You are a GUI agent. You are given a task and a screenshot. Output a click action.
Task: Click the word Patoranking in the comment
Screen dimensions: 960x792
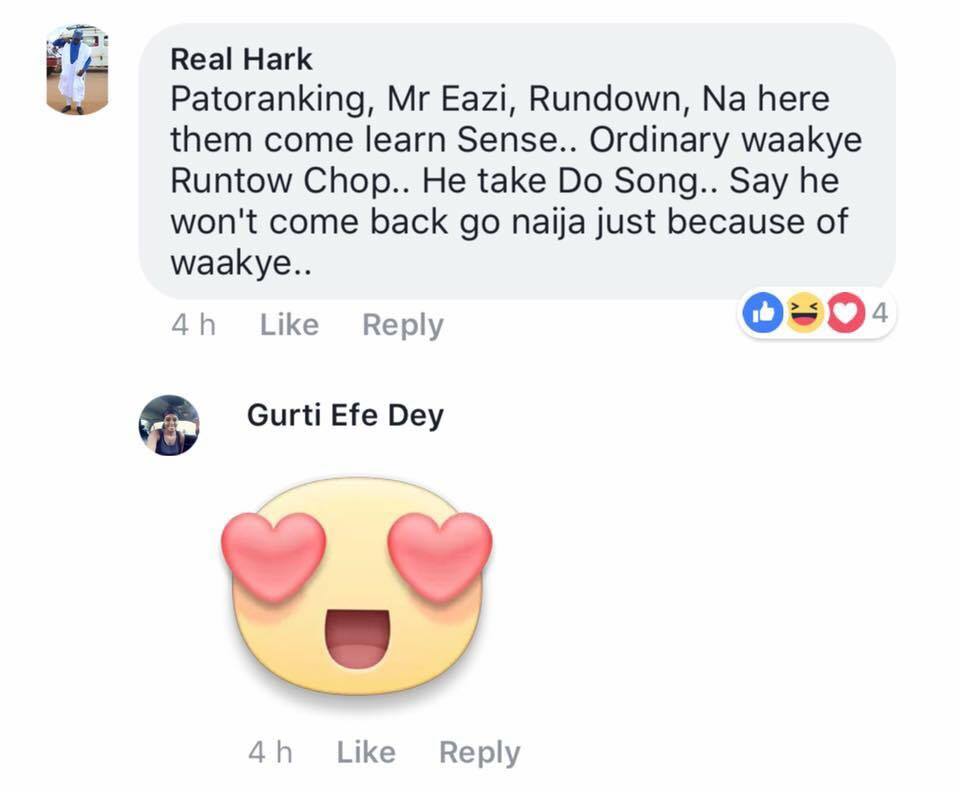[x=269, y=100]
